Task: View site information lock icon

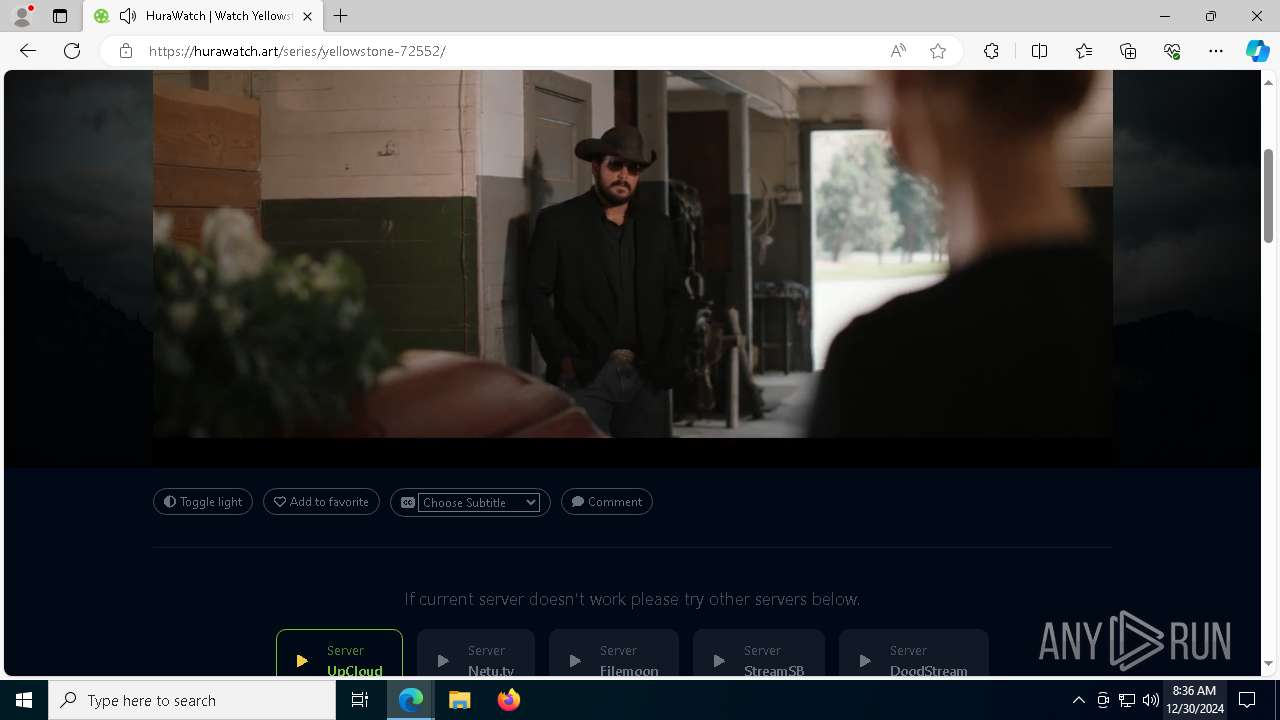Action: tap(126, 51)
